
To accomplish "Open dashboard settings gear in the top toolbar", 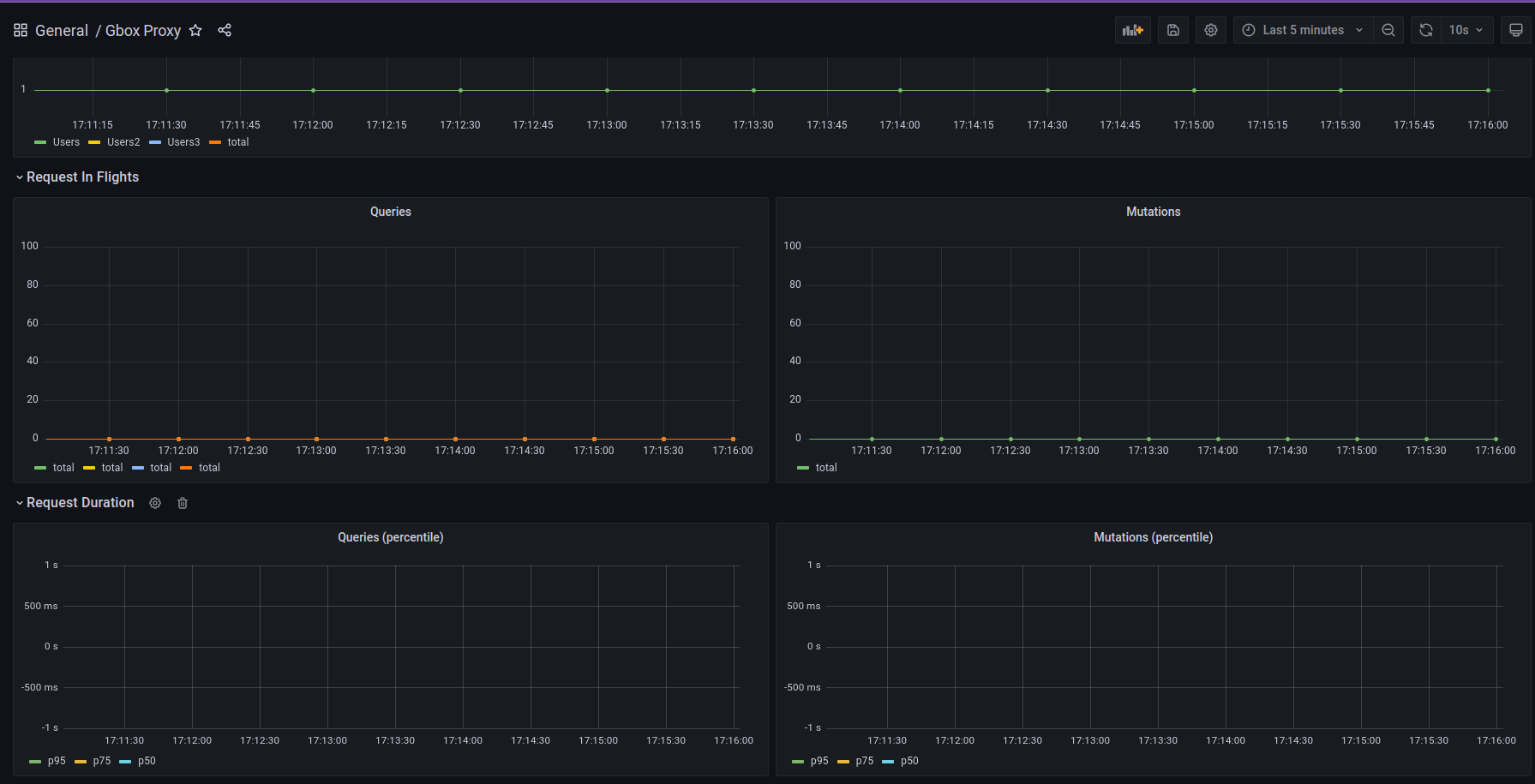I will 1210,30.
